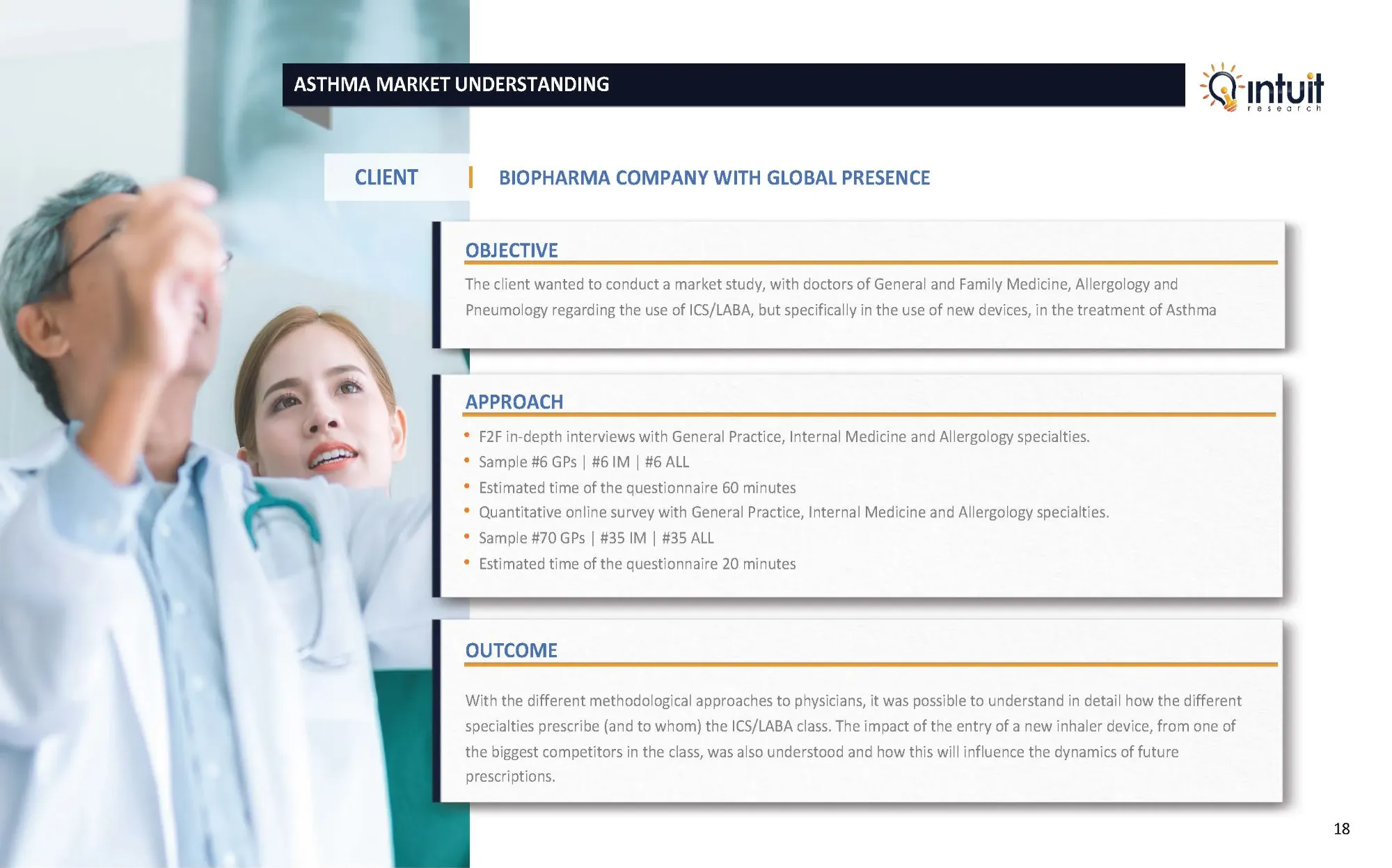Click the Intuit Research lightbulb logo icon
Screen dimensions: 1392x868
pos(1221,88)
